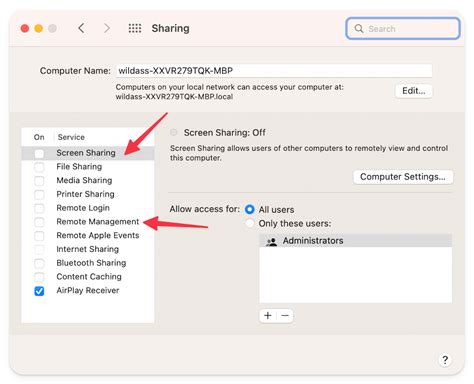Viewport: 474px width, 384px height.
Task: Click the Search field
Action: pos(403,29)
